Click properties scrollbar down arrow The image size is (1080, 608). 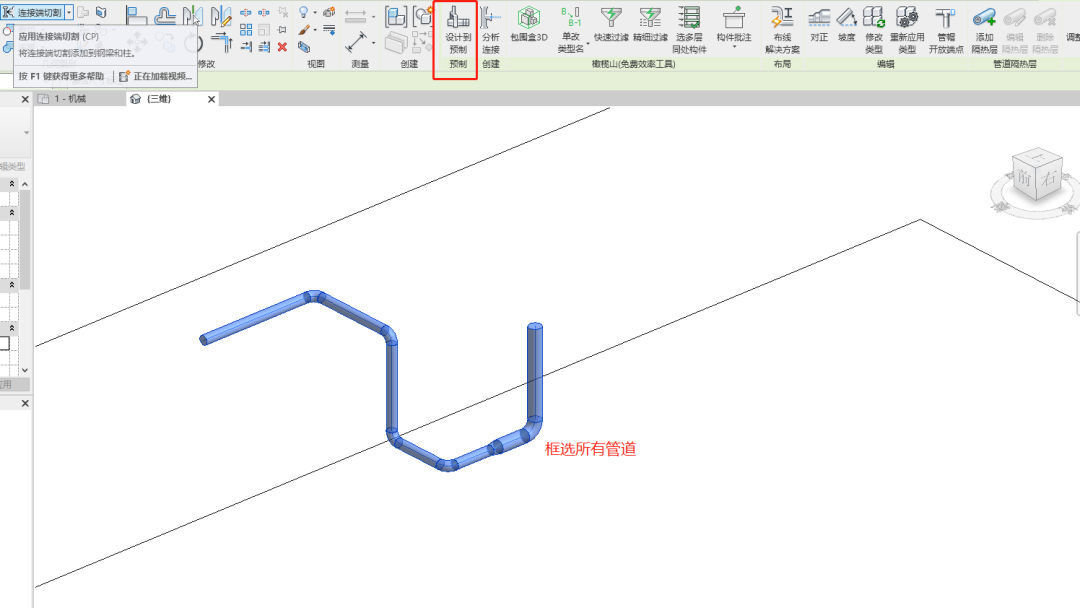point(25,370)
